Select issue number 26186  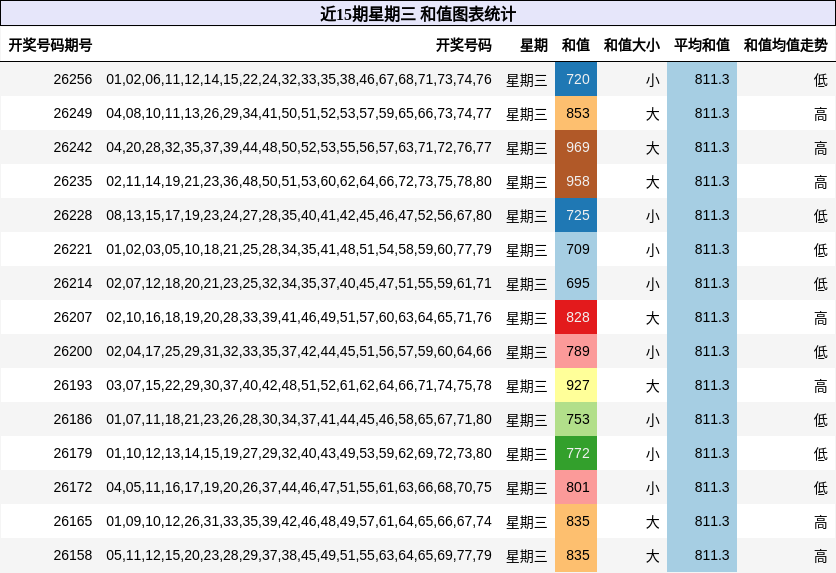click(x=73, y=419)
